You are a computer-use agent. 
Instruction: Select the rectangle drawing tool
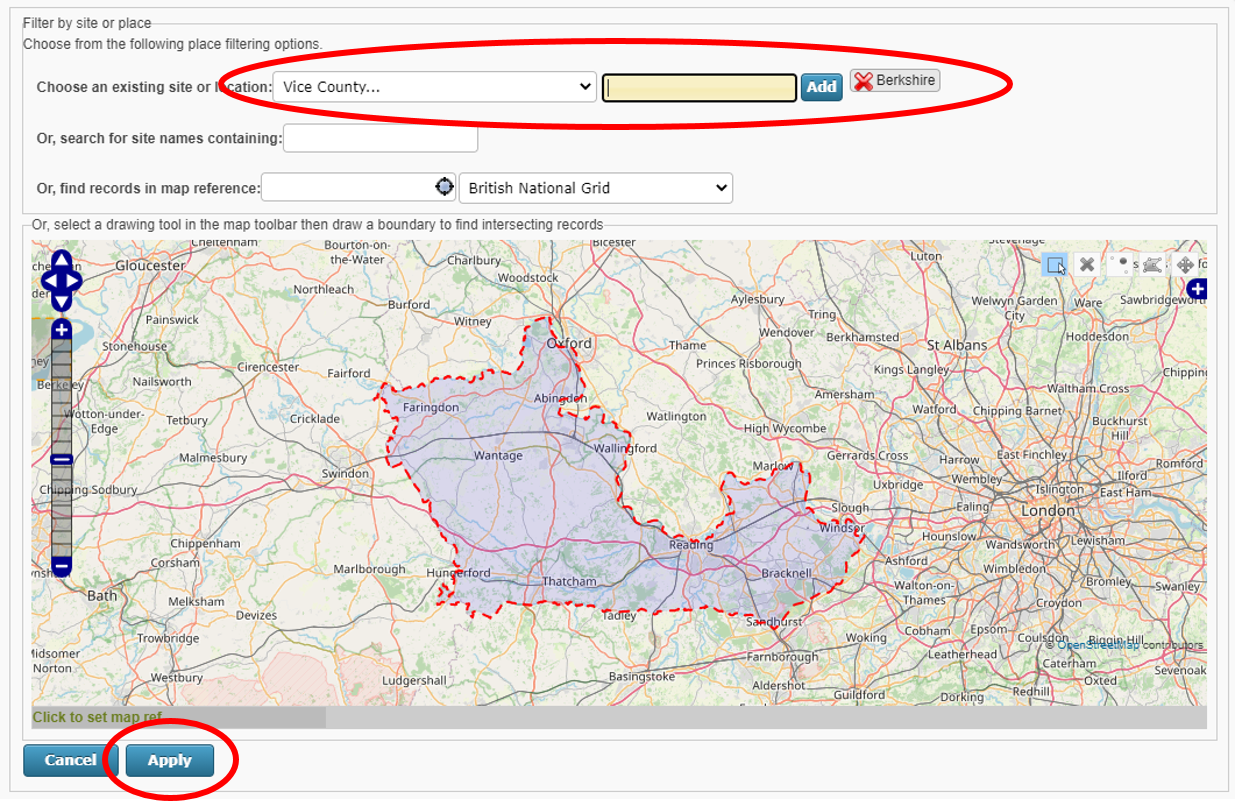pos(1056,265)
